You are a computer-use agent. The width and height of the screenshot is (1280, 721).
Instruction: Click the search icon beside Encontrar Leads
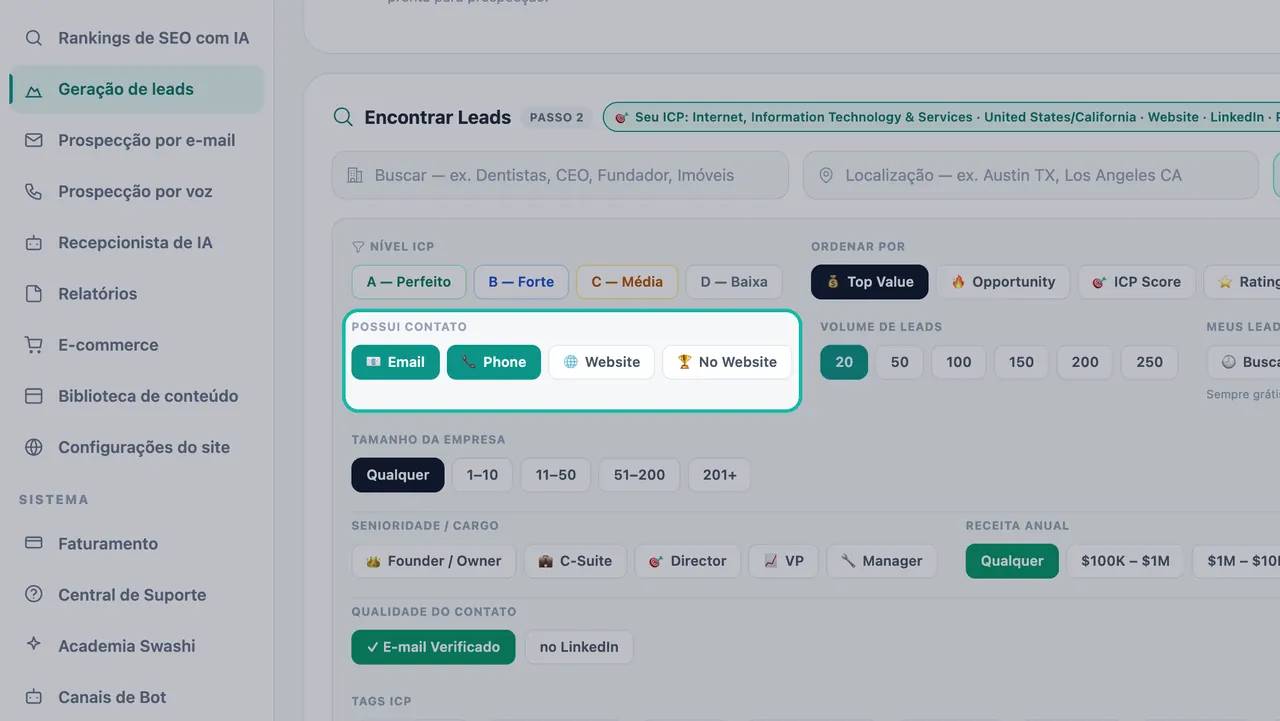click(x=343, y=117)
